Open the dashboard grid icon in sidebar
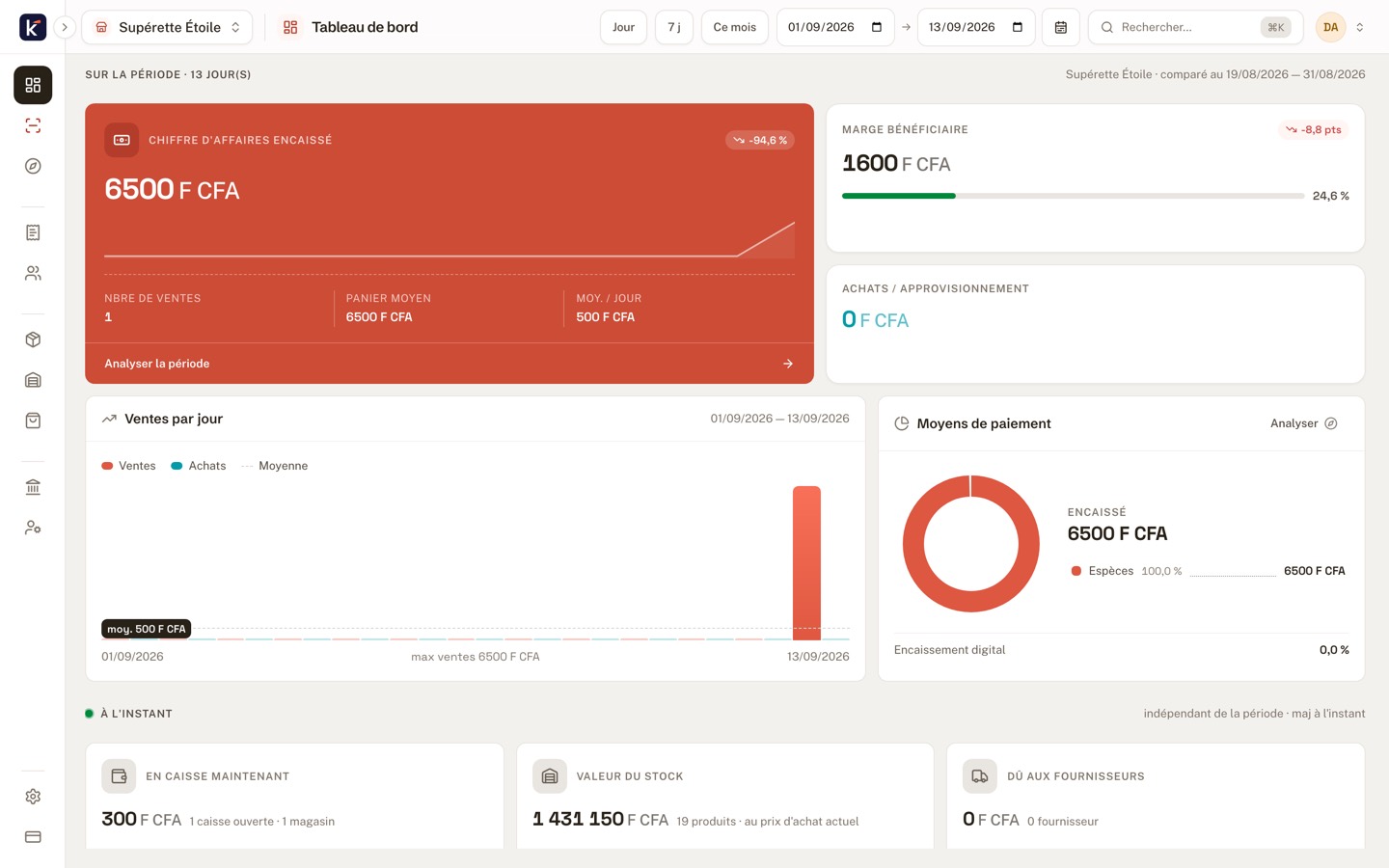This screenshot has height=868, width=1389. pyautogui.click(x=33, y=85)
